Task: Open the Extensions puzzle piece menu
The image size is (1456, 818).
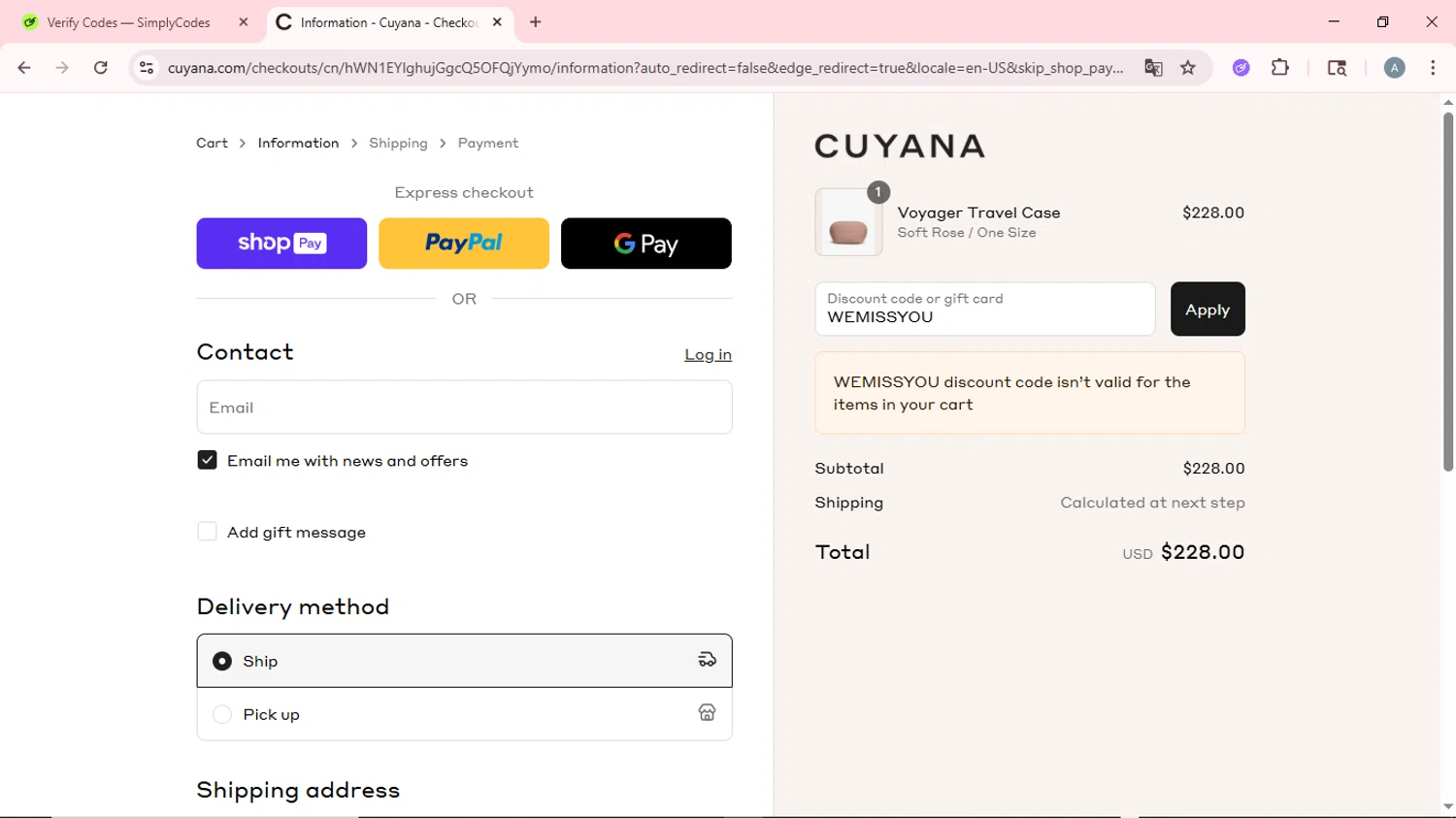Action: click(x=1280, y=68)
